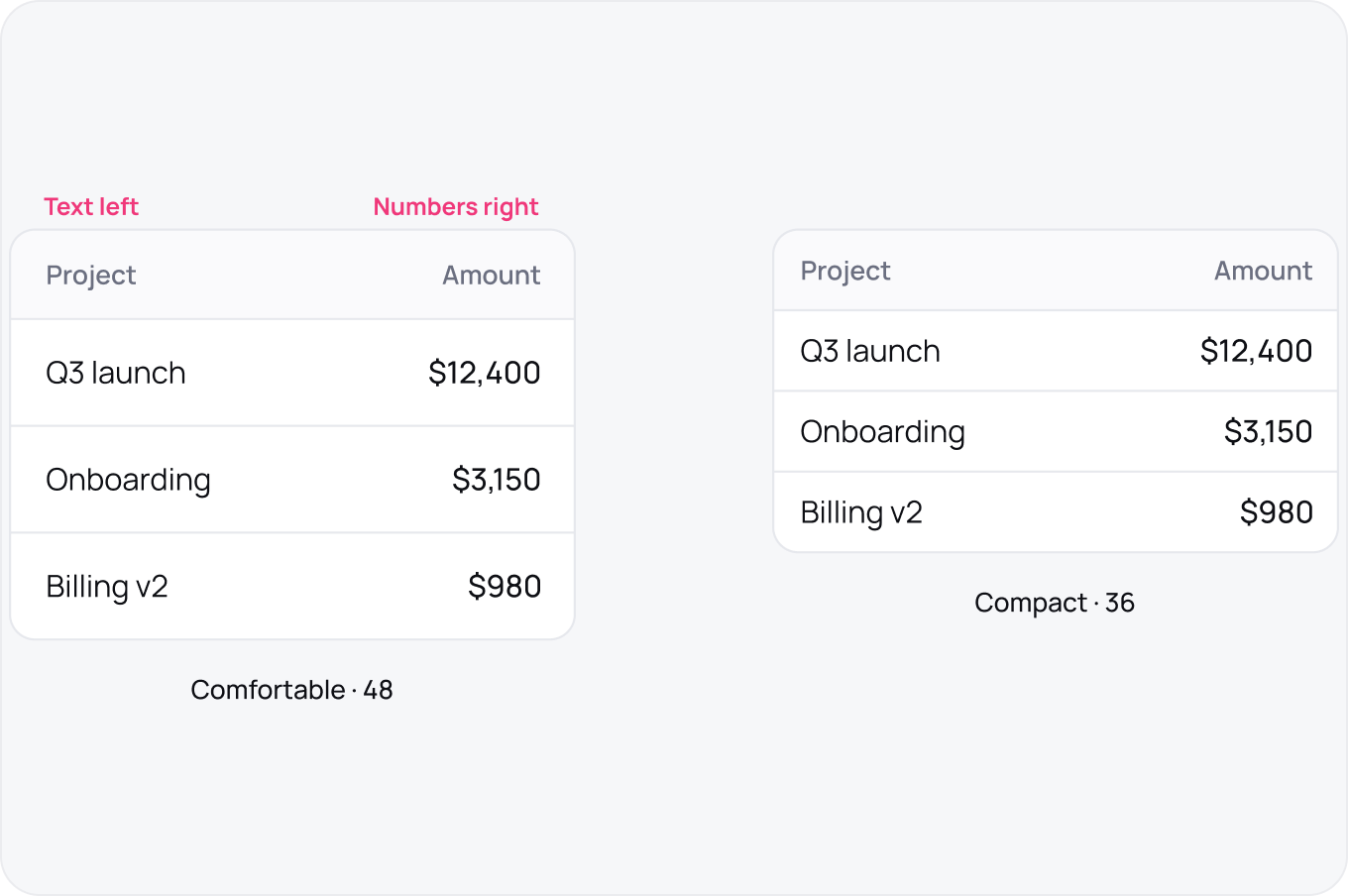Select Onboarding row in compact table
This screenshot has width=1348, height=896.
1056,431
